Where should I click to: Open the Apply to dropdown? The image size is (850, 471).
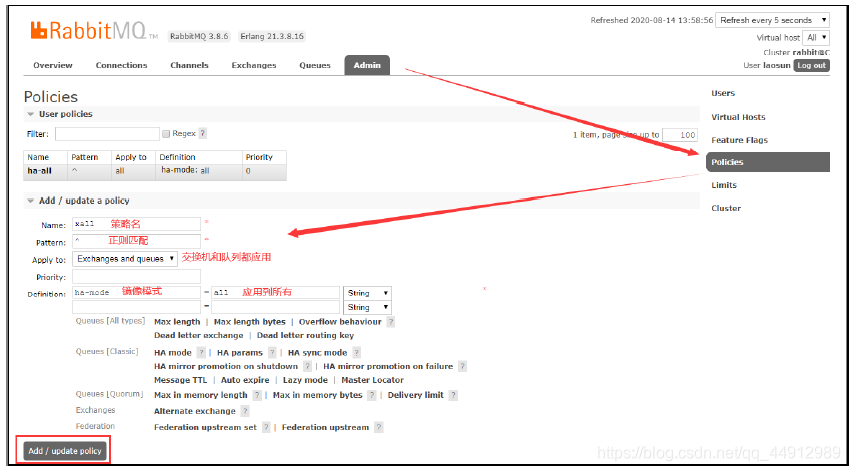click(125, 259)
